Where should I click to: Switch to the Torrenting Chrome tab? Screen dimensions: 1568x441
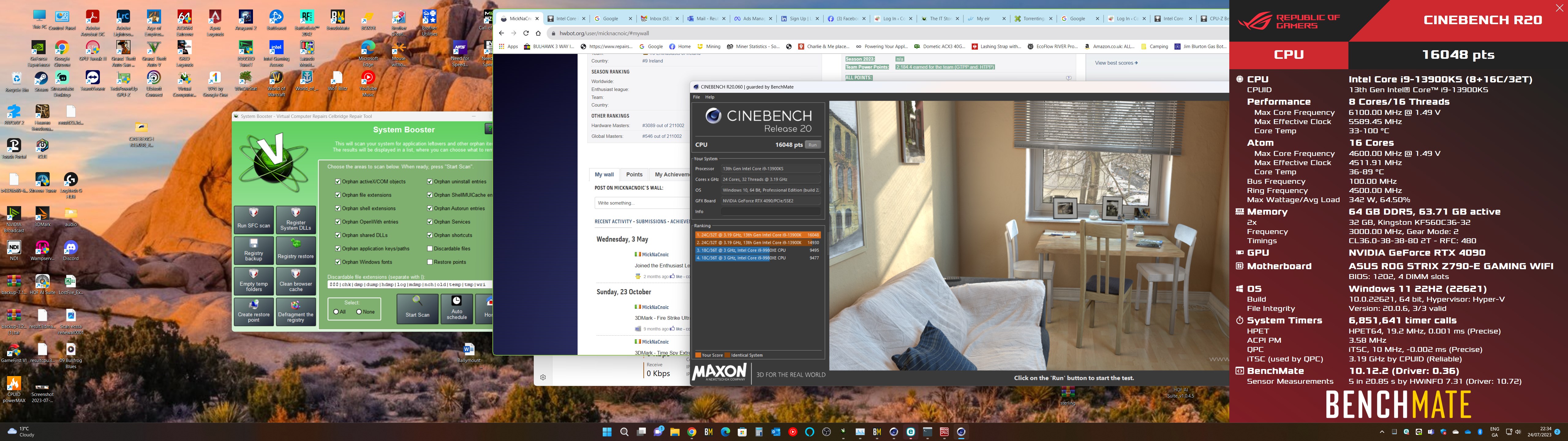1033,19
